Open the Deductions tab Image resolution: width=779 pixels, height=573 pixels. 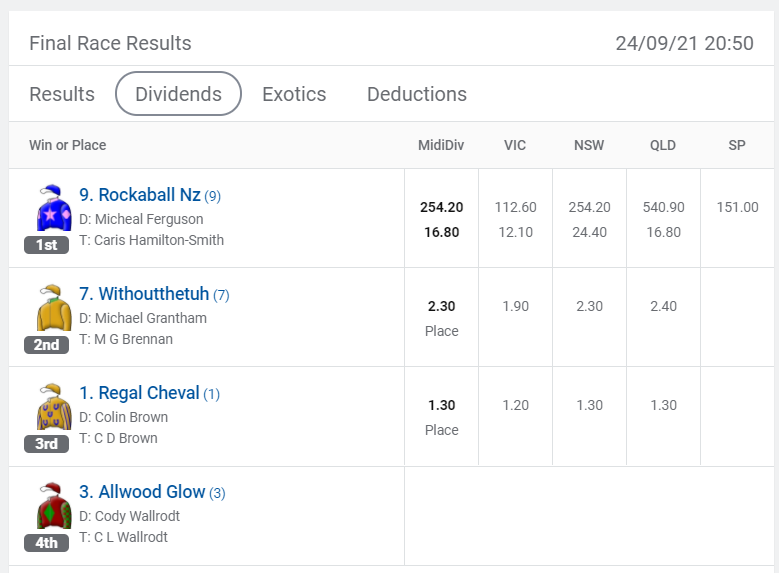417,94
